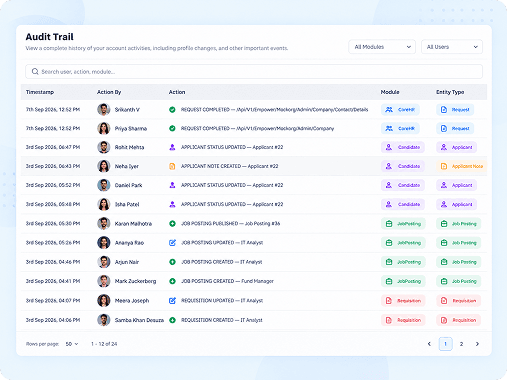Click the Applicant Note entity tag
This screenshot has height=380, width=507.
click(462, 166)
